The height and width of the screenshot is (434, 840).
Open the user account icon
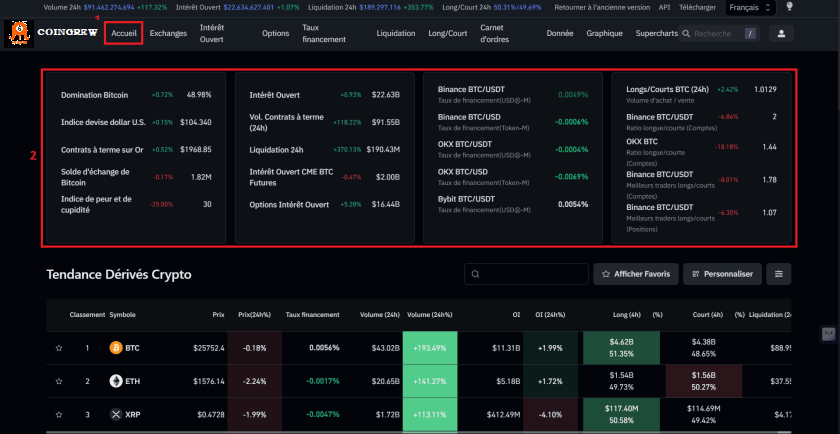(780, 33)
